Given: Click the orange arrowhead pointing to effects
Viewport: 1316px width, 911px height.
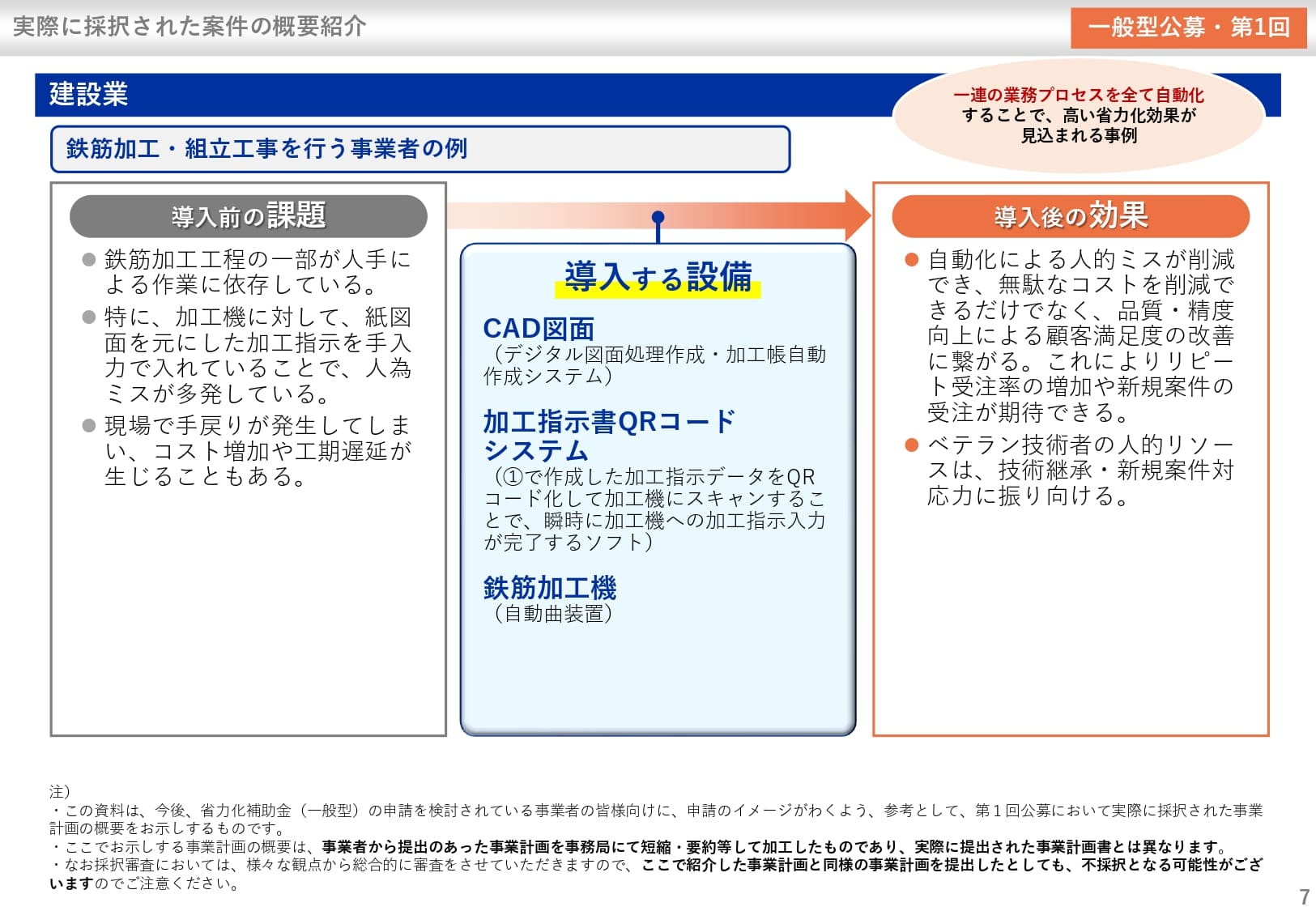Looking at the screenshot, I should [x=858, y=215].
